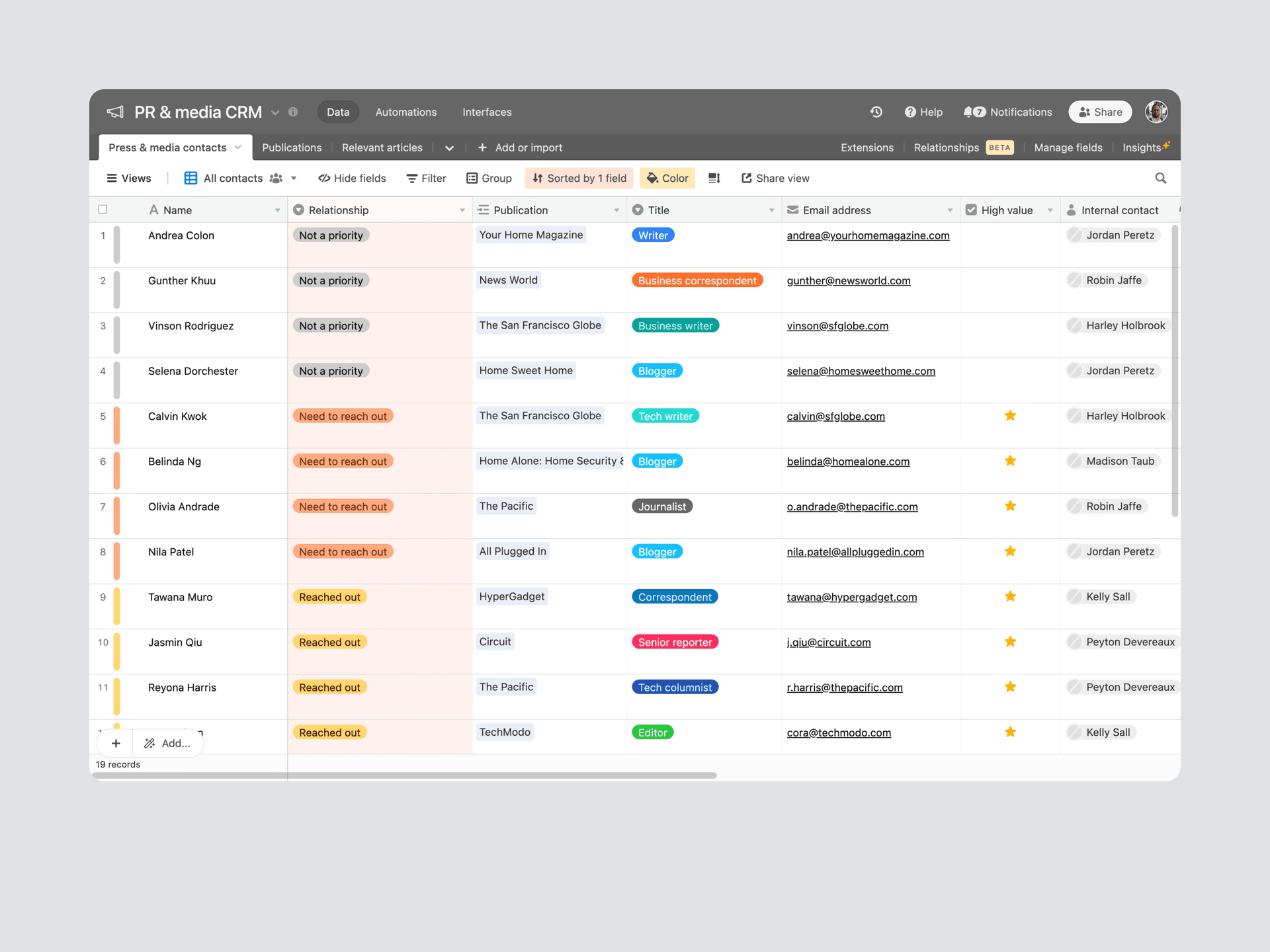Click the Share view button

(775, 178)
